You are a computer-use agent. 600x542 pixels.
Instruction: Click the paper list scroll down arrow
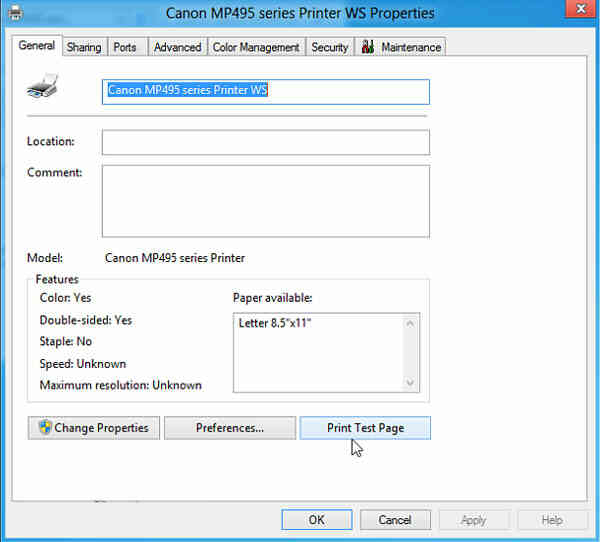click(x=410, y=382)
